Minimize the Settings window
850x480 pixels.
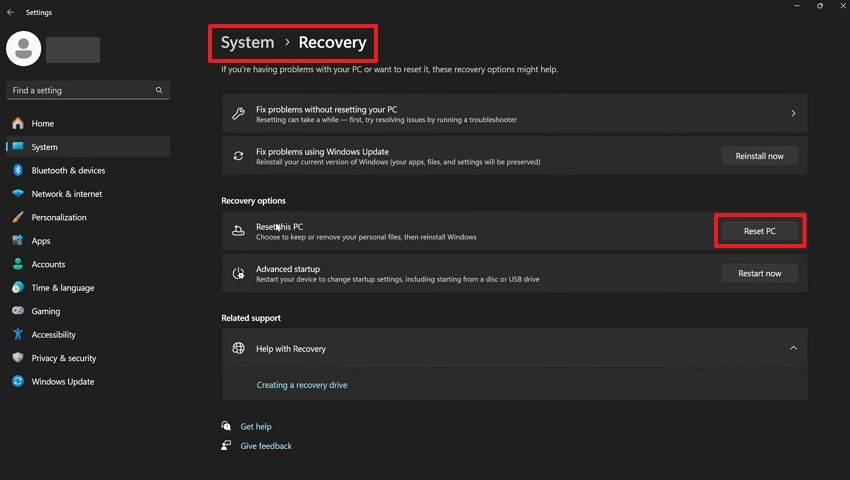[797, 5]
